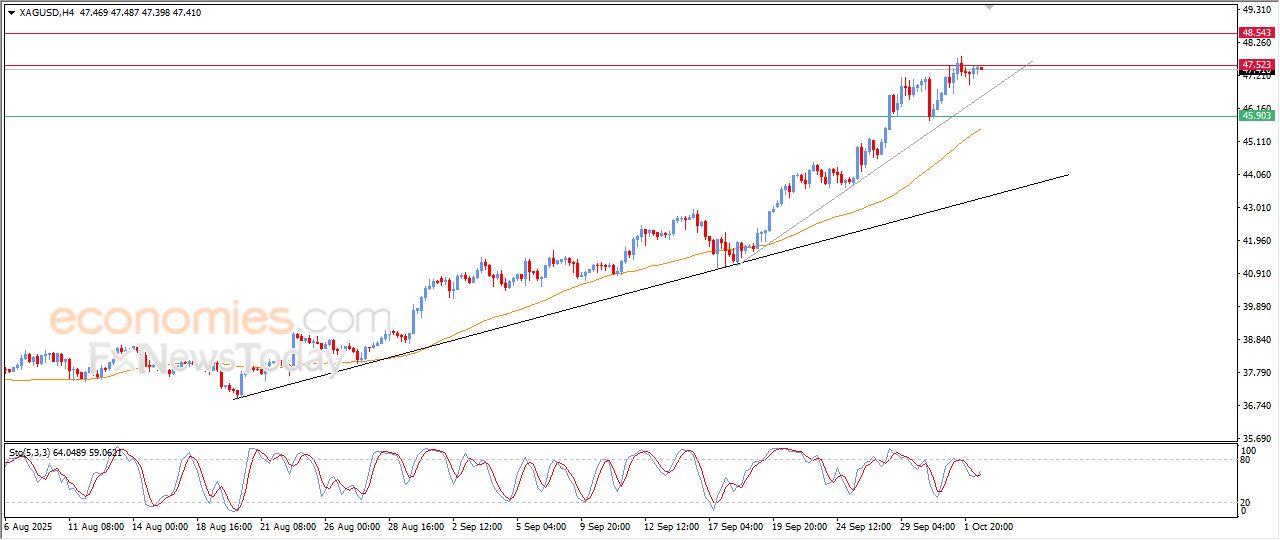Click the 1 Oct 20:00 time label

pos(988,525)
